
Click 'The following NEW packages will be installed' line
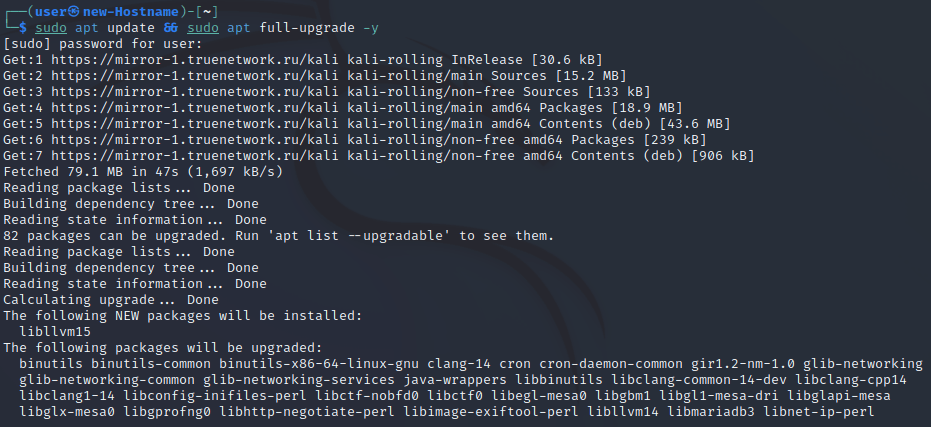(x=183, y=316)
